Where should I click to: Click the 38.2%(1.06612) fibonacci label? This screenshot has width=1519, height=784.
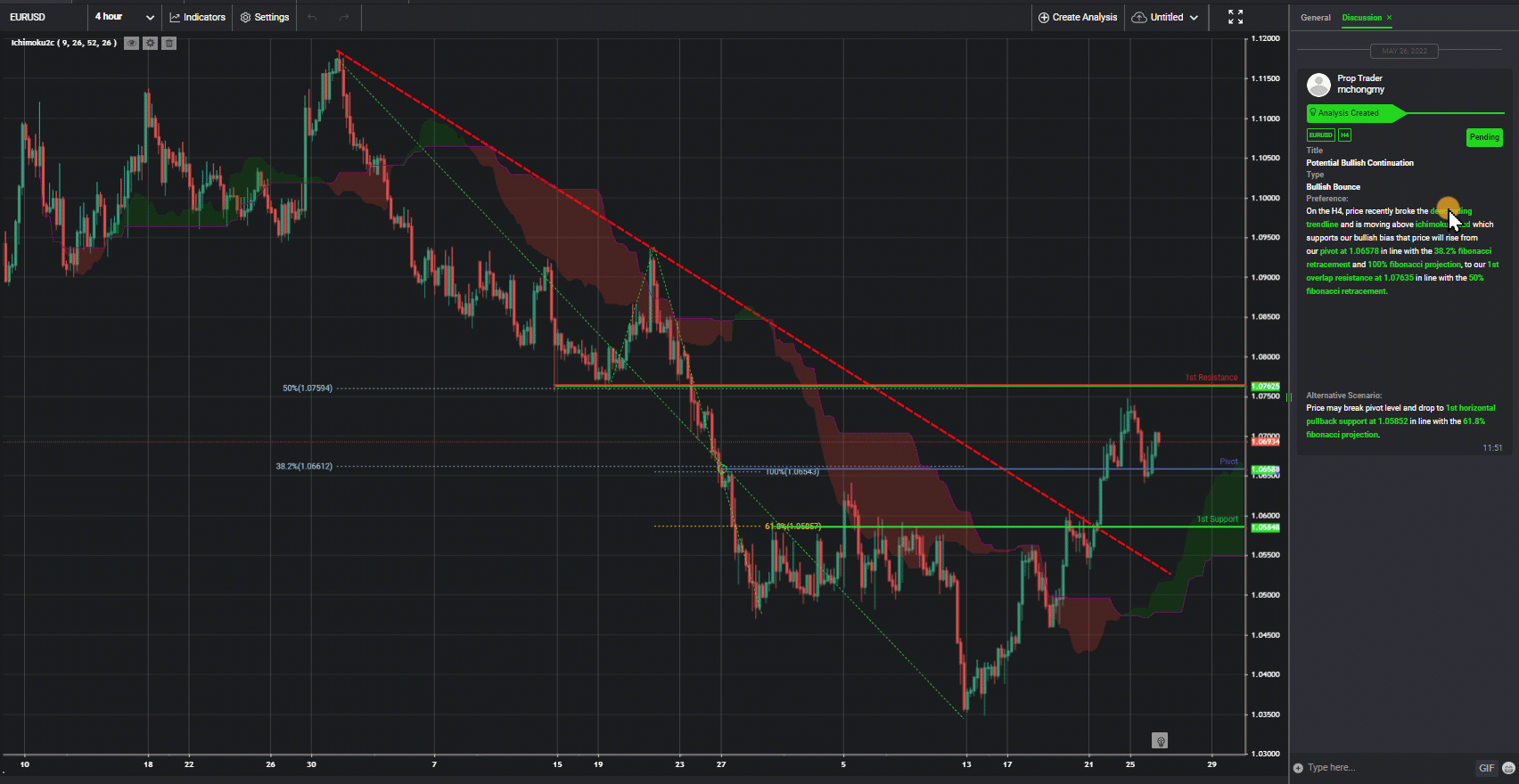tap(304, 466)
